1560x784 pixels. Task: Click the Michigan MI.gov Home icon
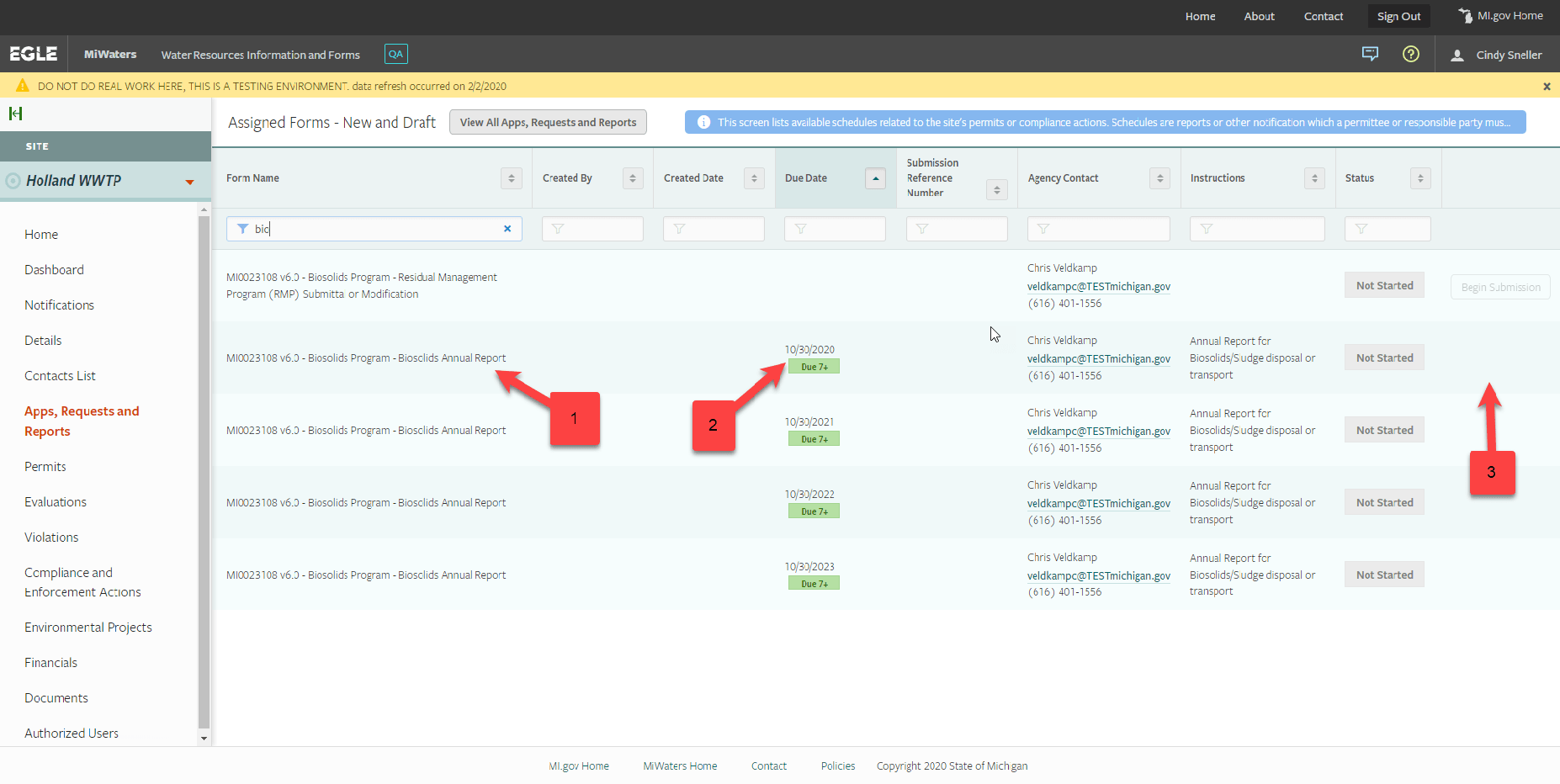click(x=1465, y=16)
